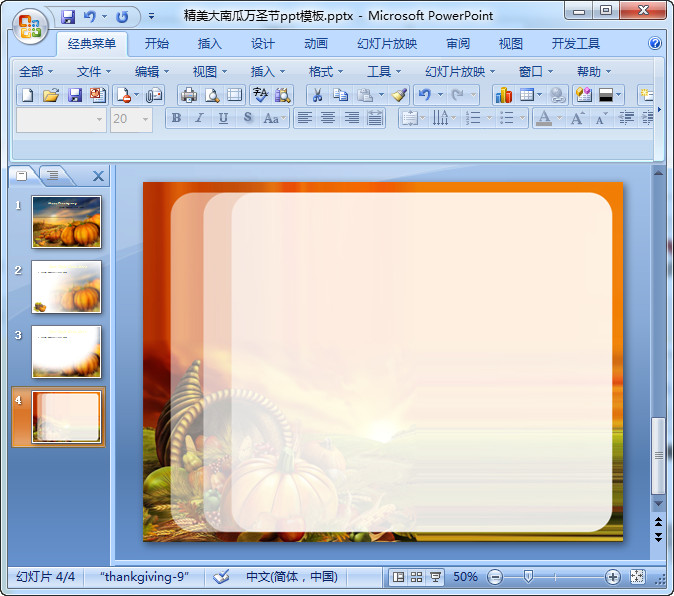The width and height of the screenshot is (674, 596).
Task: Open the 动画 ribbon tab
Action: coord(316,43)
